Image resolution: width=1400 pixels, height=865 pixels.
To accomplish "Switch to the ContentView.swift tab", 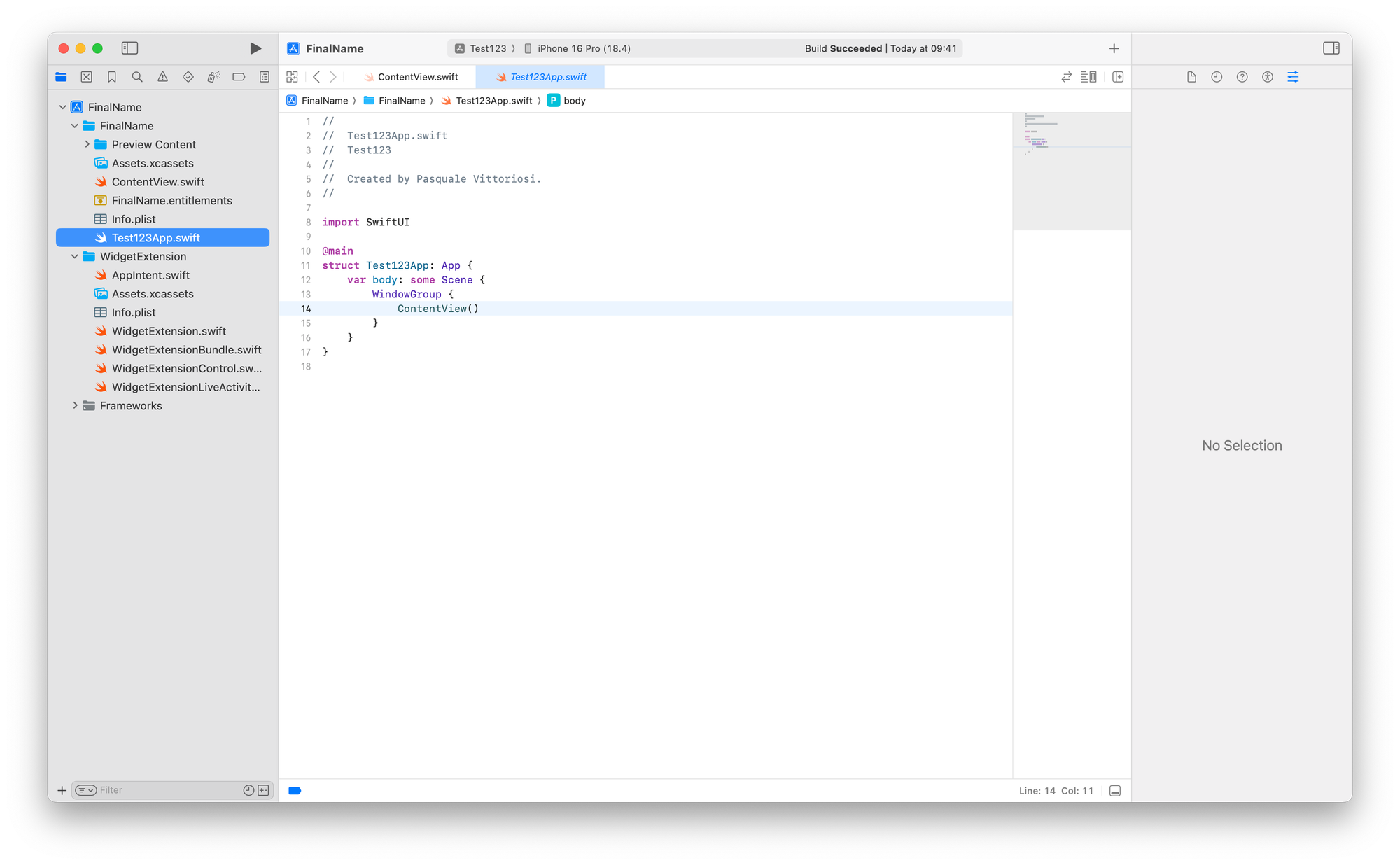I will click(x=417, y=77).
